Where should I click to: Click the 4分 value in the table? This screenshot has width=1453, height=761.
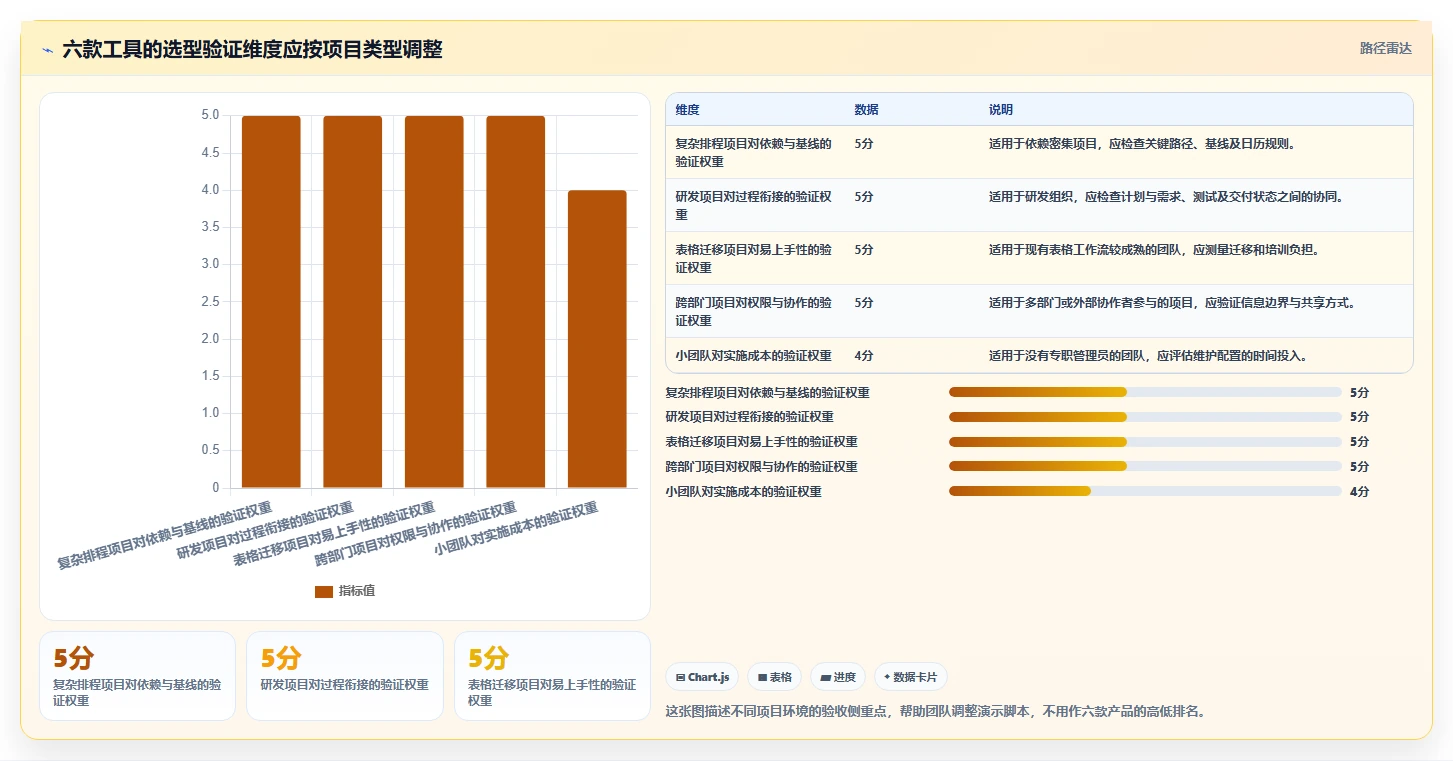click(x=864, y=355)
